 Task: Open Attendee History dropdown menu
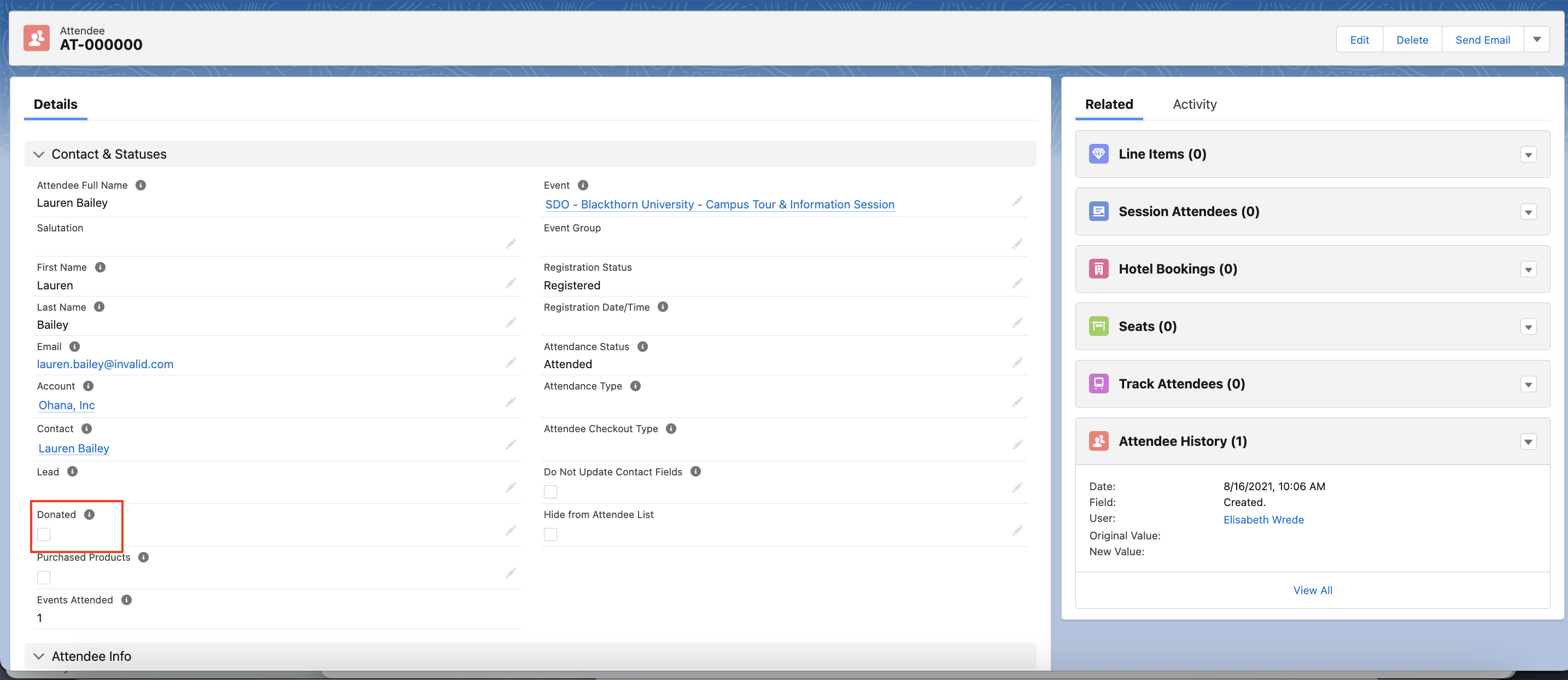click(1529, 442)
